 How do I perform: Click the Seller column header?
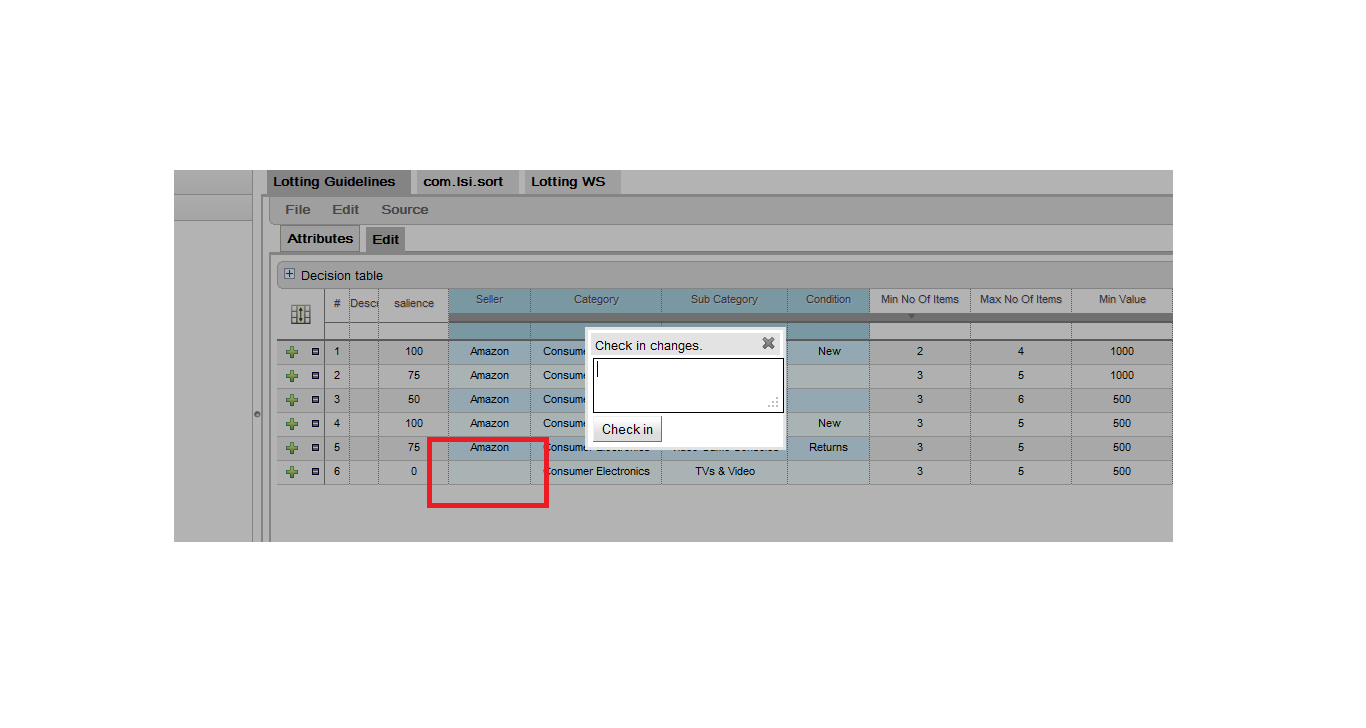pyautogui.click(x=489, y=300)
